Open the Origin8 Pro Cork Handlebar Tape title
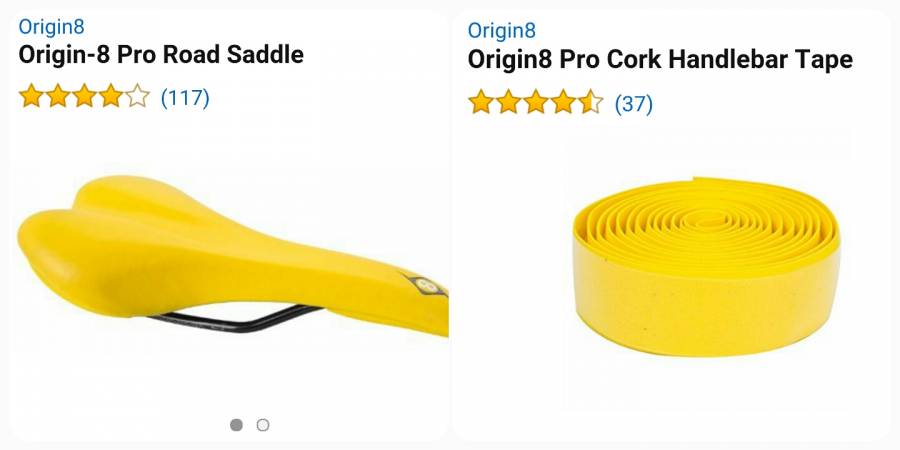Screen dimensions: 900x450 (660, 60)
